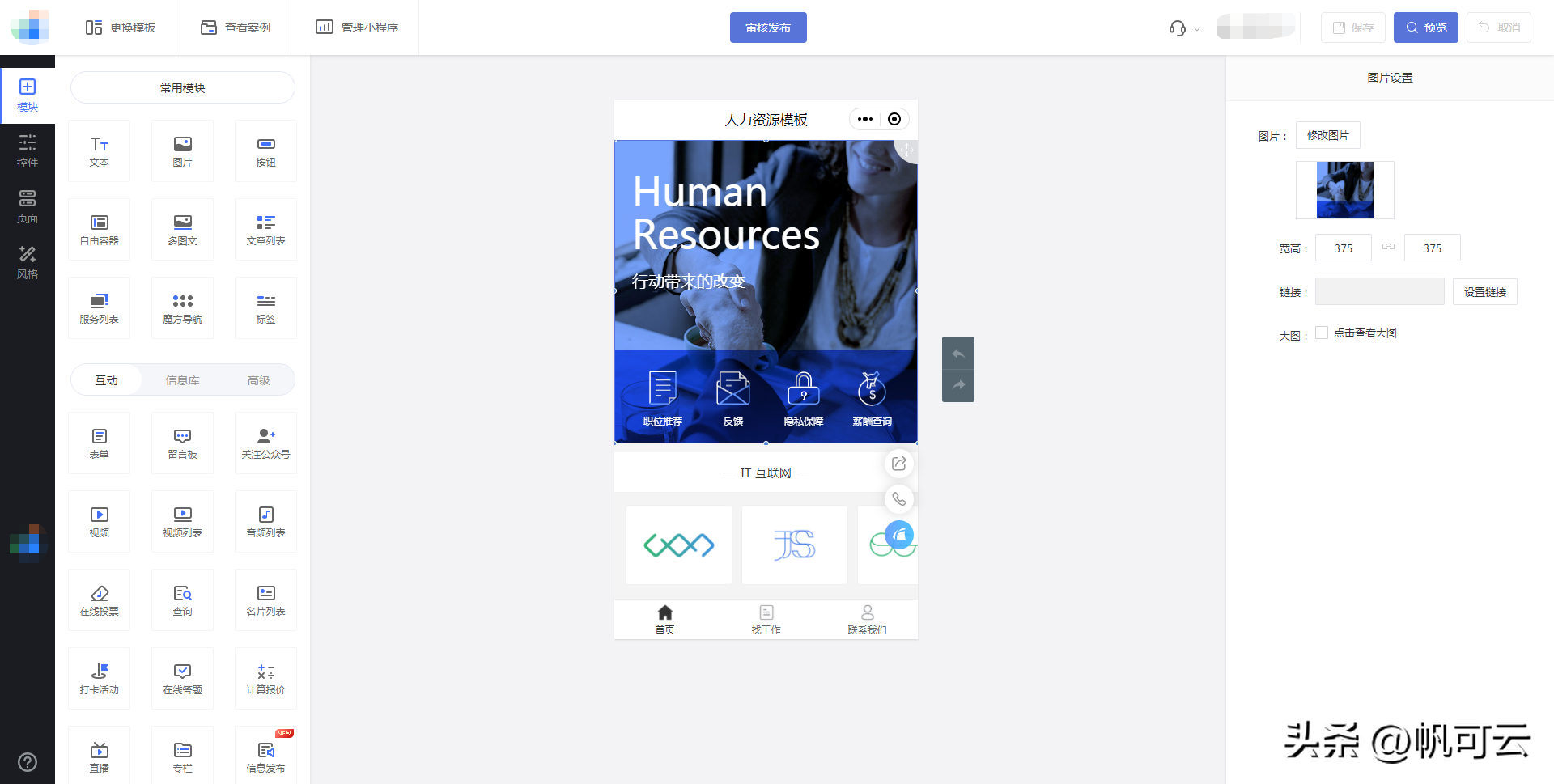Click the 设置链接 button

tap(1485, 292)
